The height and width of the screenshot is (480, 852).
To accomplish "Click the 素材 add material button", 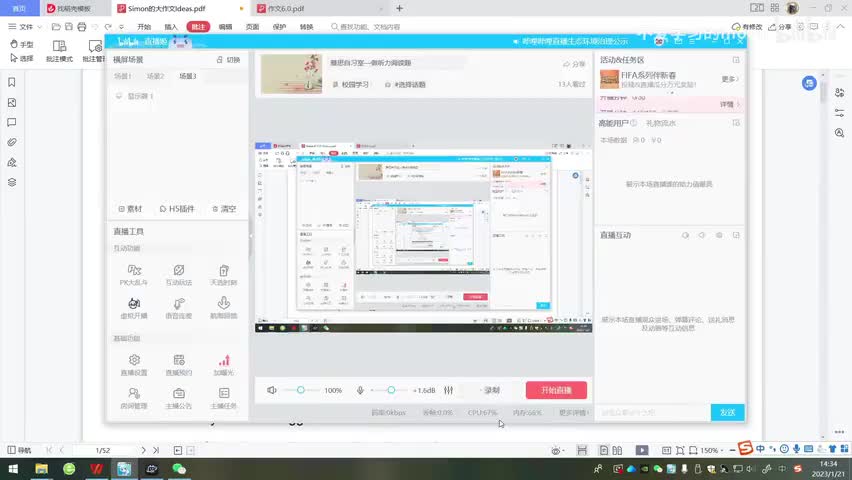I will (130, 209).
